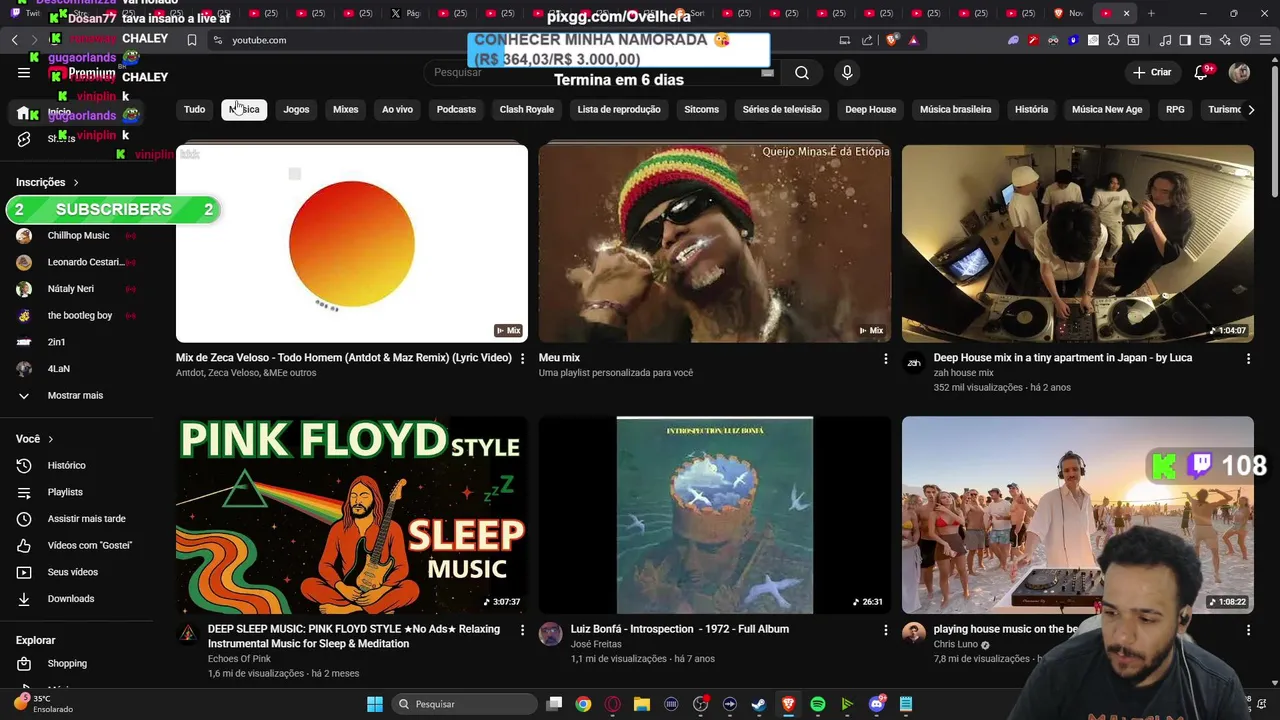Expand Mostrar mais in subscriptions list
Image resolution: width=1280 pixels, height=720 pixels.
(x=75, y=396)
